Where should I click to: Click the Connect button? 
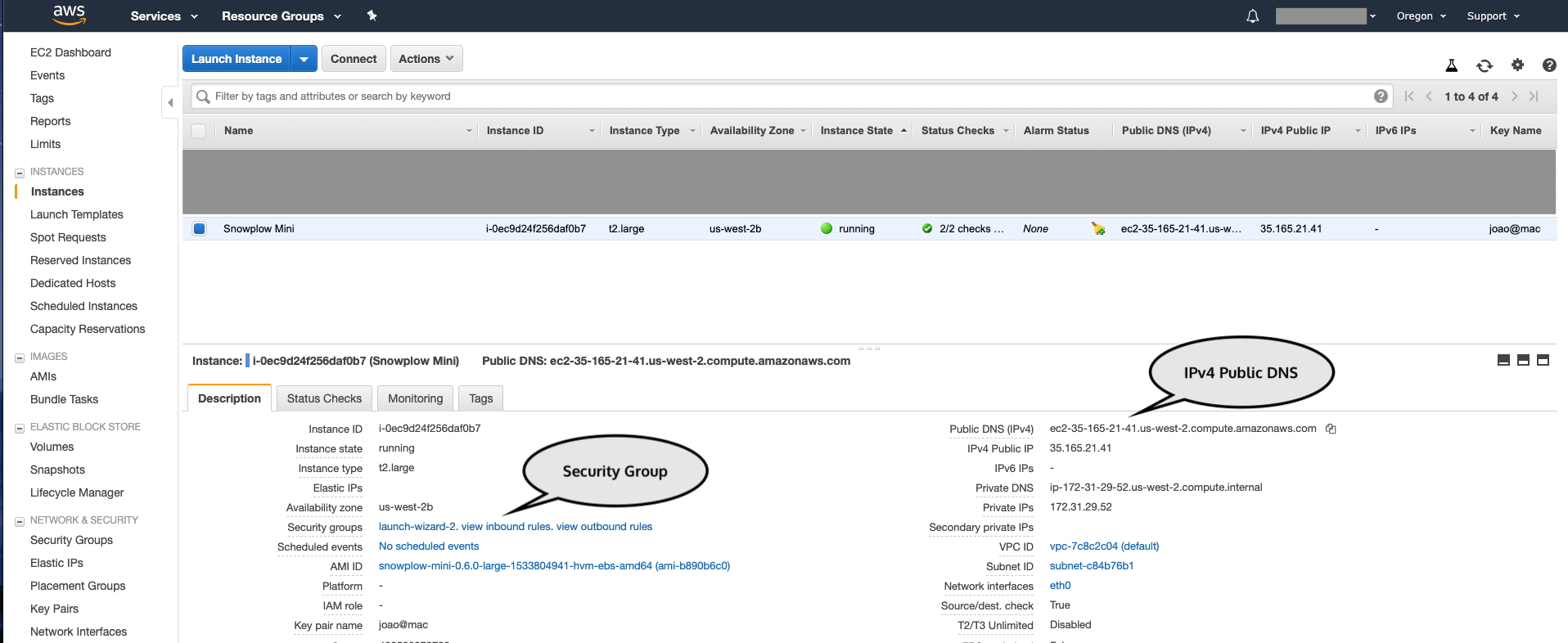tap(354, 59)
